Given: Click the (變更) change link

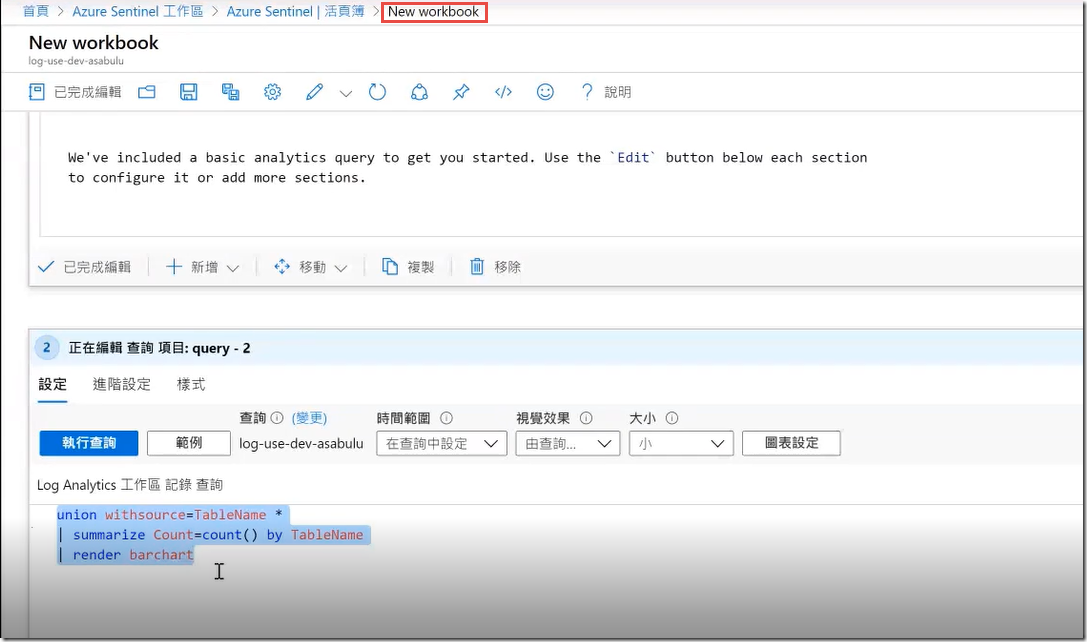Looking at the screenshot, I should click(309, 418).
